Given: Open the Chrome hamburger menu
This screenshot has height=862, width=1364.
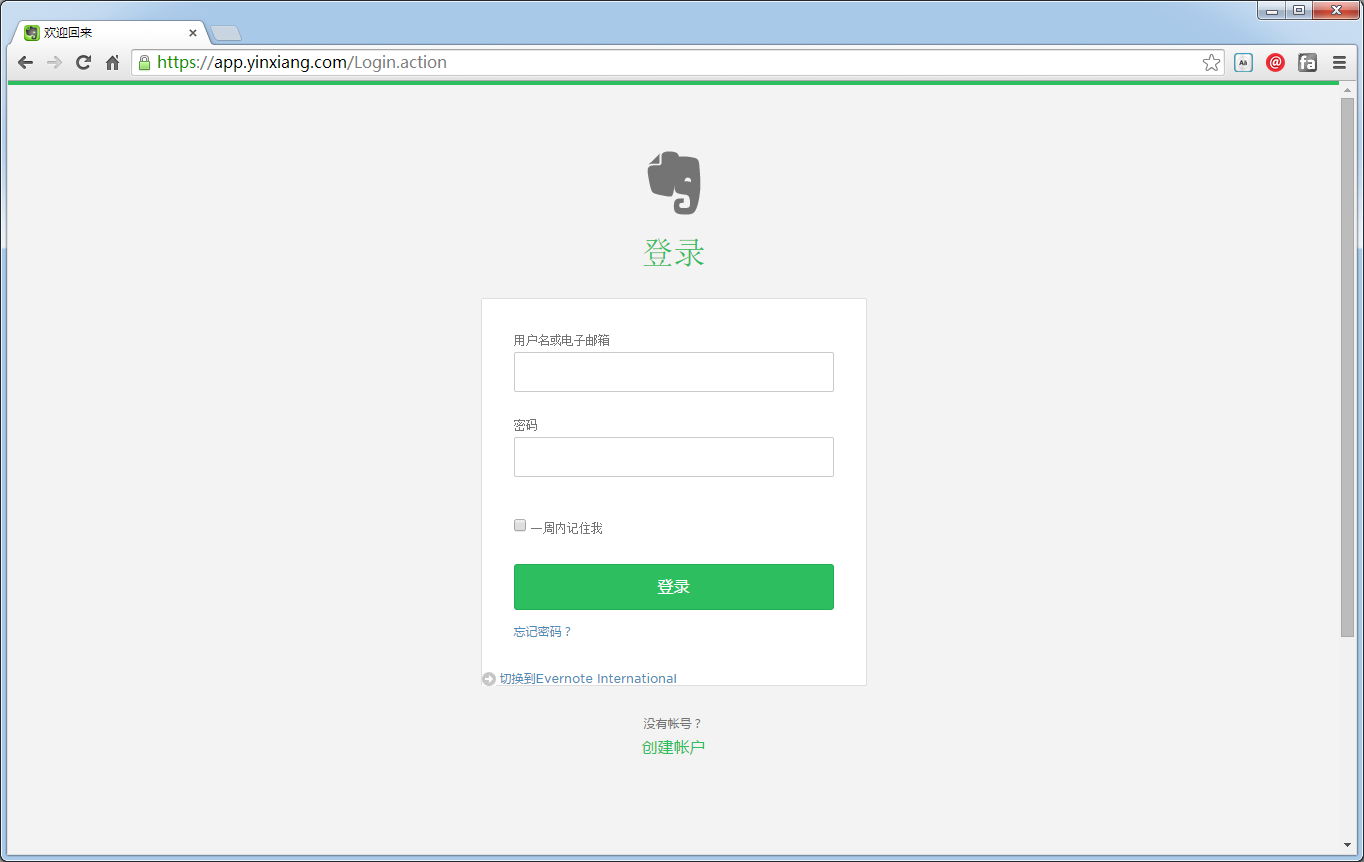Looking at the screenshot, I should click(1339, 63).
